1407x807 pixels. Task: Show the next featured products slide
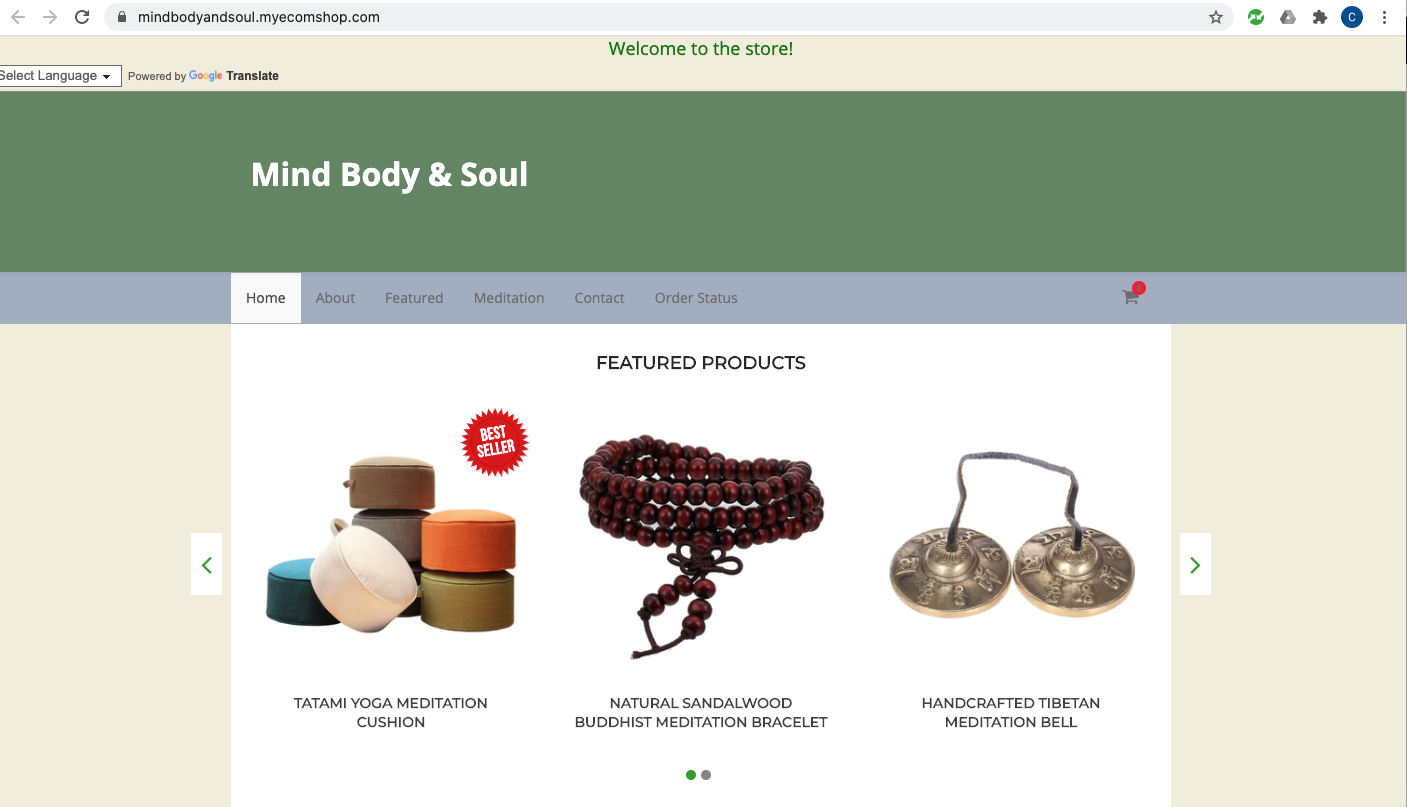click(x=1195, y=564)
